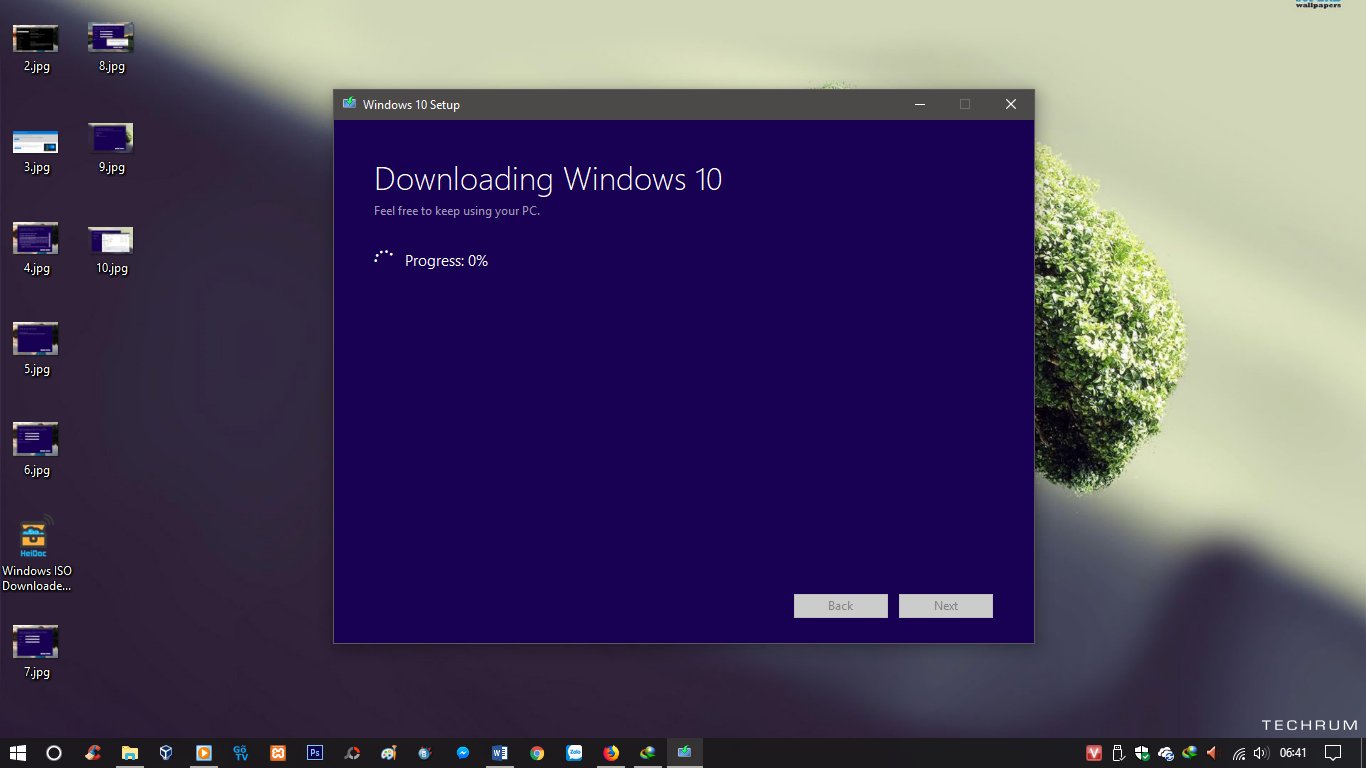Click the greyed-out Back button in Setup
The image size is (1366, 768).
click(x=841, y=606)
